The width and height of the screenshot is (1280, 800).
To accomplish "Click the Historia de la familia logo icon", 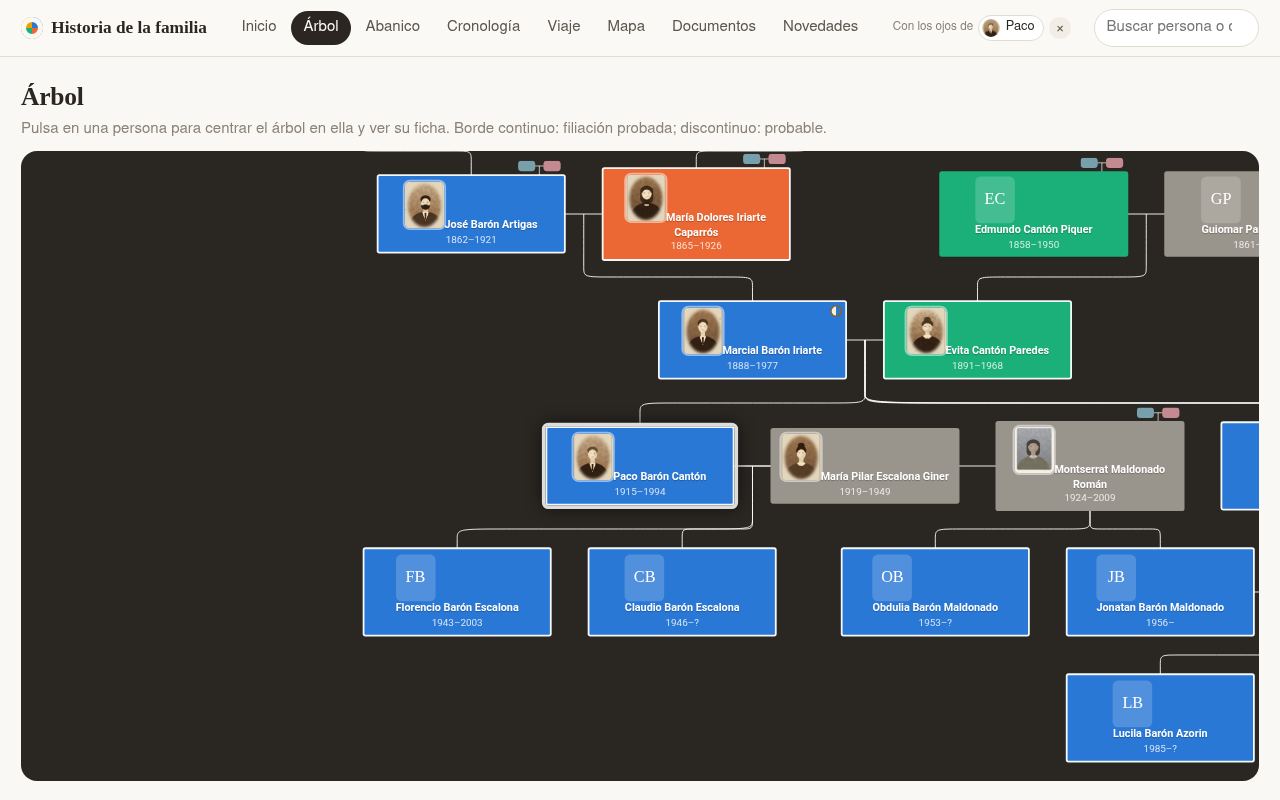I will (32, 28).
